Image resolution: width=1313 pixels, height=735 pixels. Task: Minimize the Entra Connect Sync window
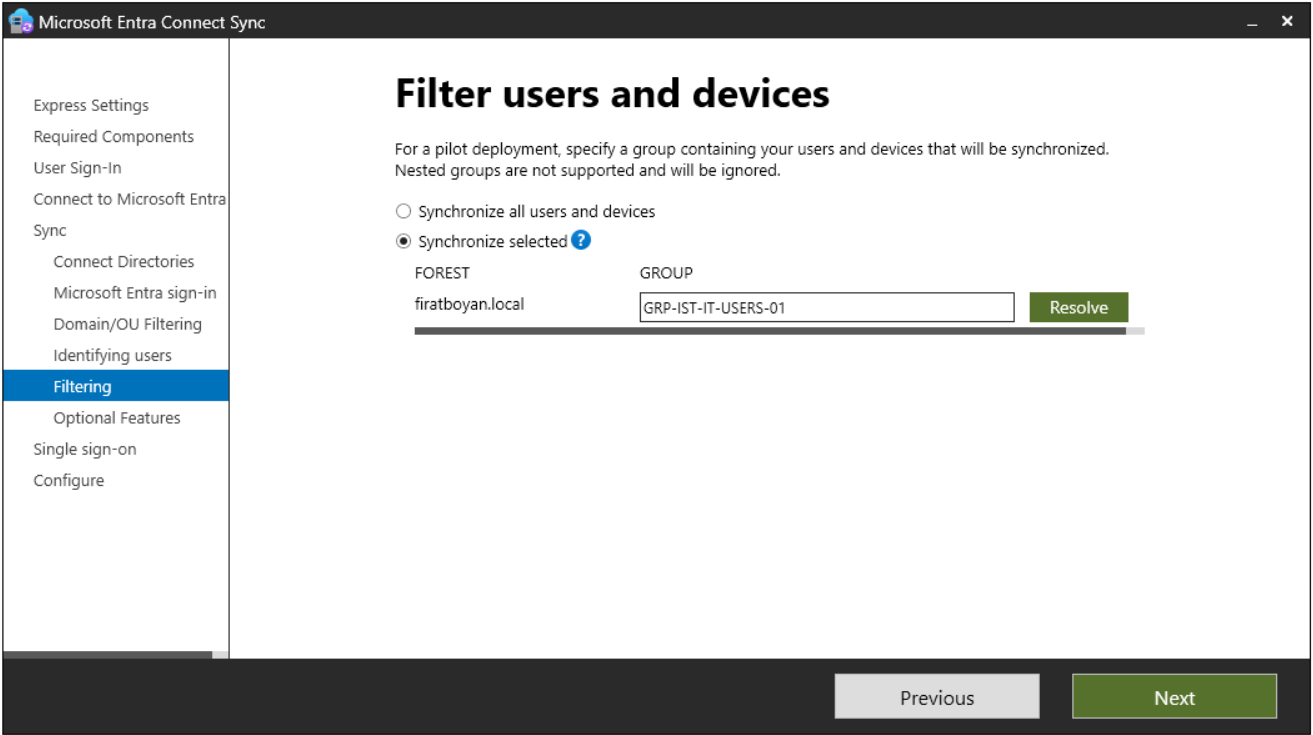click(x=1252, y=22)
